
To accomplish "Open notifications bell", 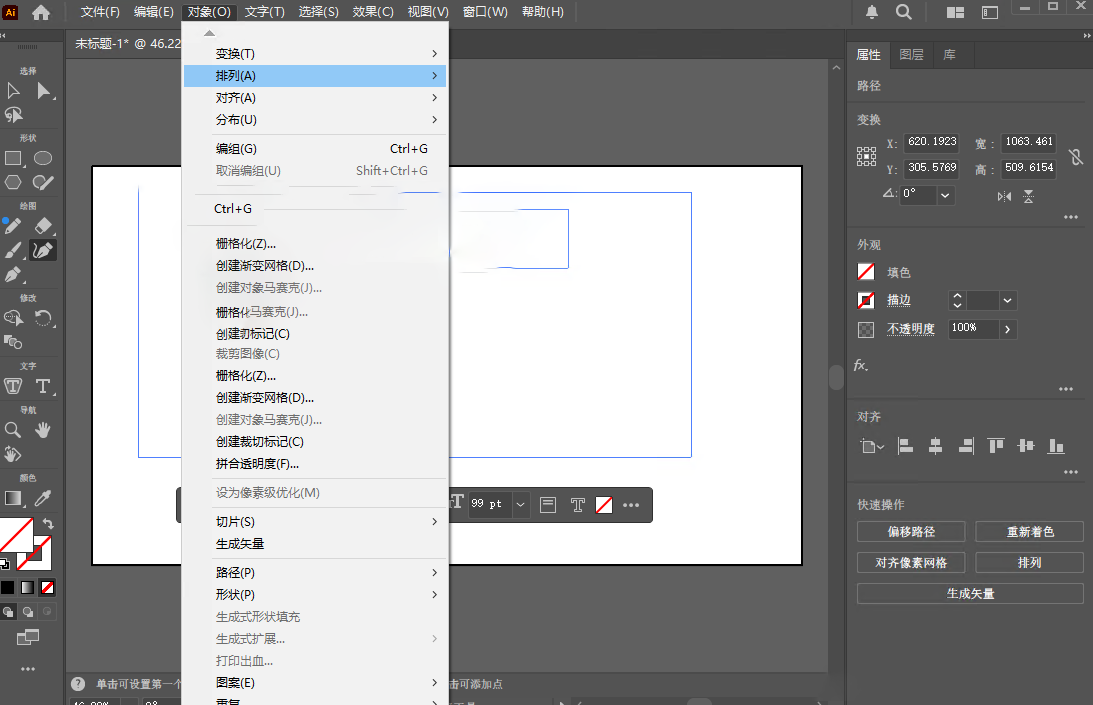I will [x=872, y=12].
